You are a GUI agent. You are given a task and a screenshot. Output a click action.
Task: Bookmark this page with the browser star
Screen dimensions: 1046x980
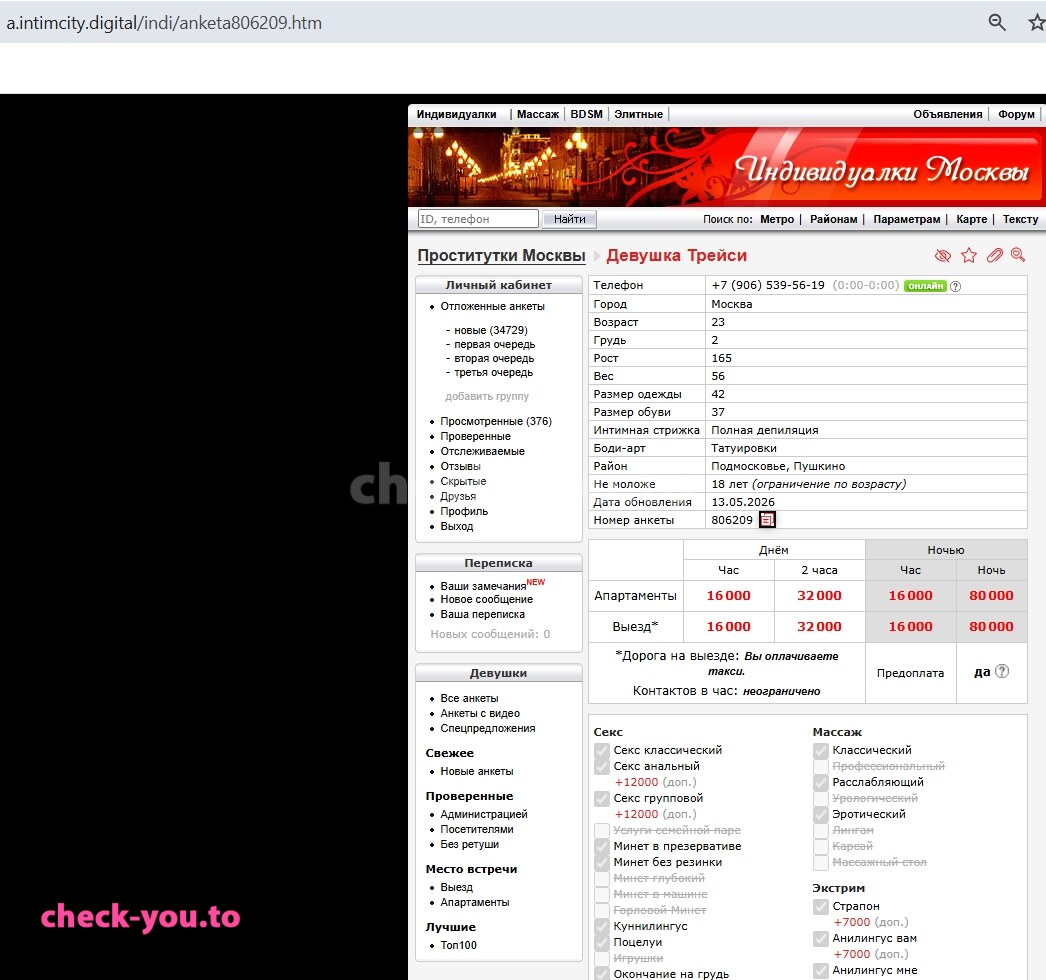click(x=1036, y=22)
